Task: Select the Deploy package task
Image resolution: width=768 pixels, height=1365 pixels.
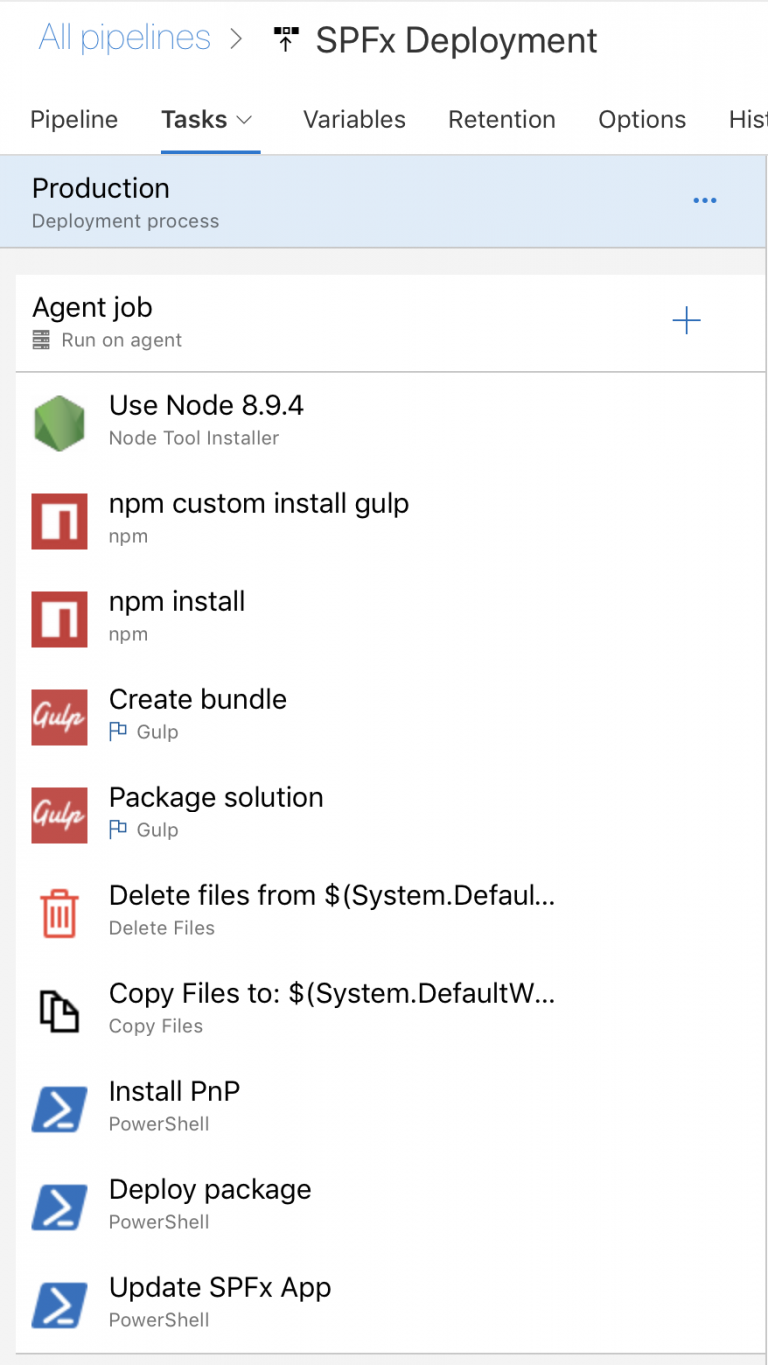Action: coord(210,1190)
